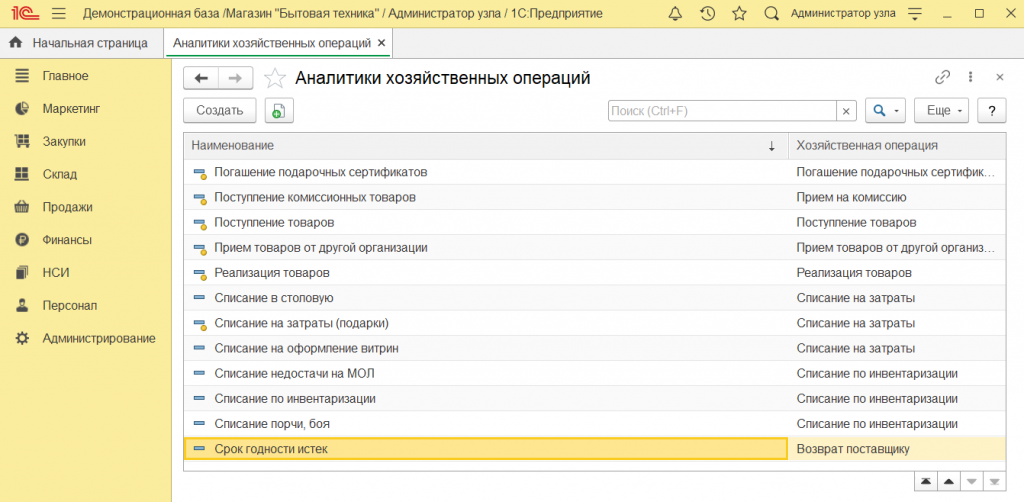Image resolution: width=1024 pixels, height=502 pixels.
Task: Jump to list start with top arrow
Action: tap(926, 481)
